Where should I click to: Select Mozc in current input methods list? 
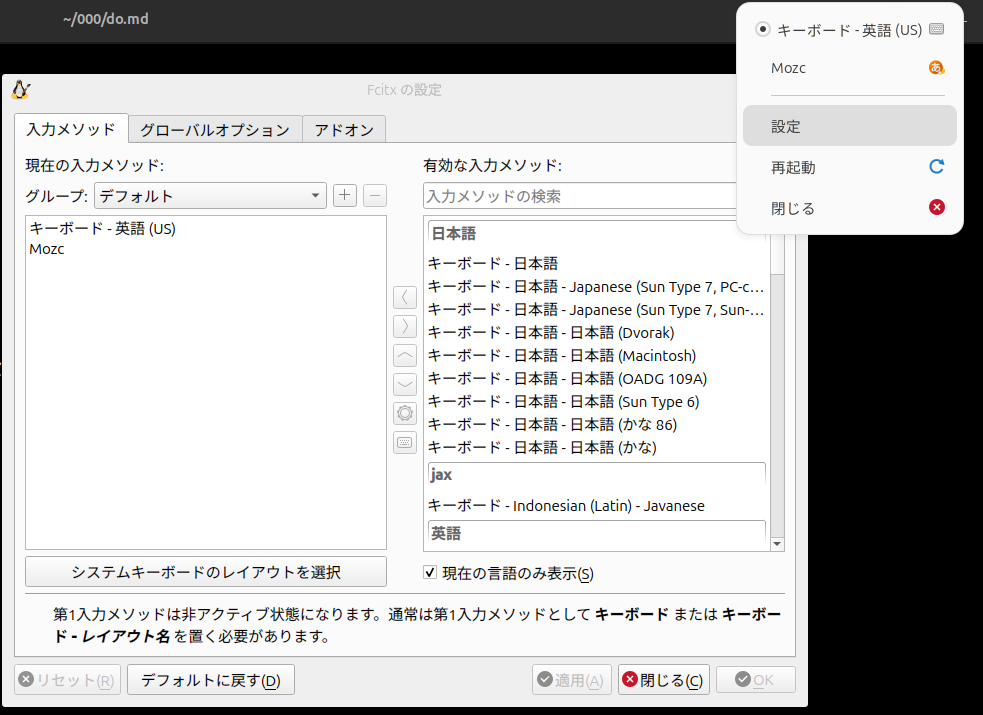[206, 249]
